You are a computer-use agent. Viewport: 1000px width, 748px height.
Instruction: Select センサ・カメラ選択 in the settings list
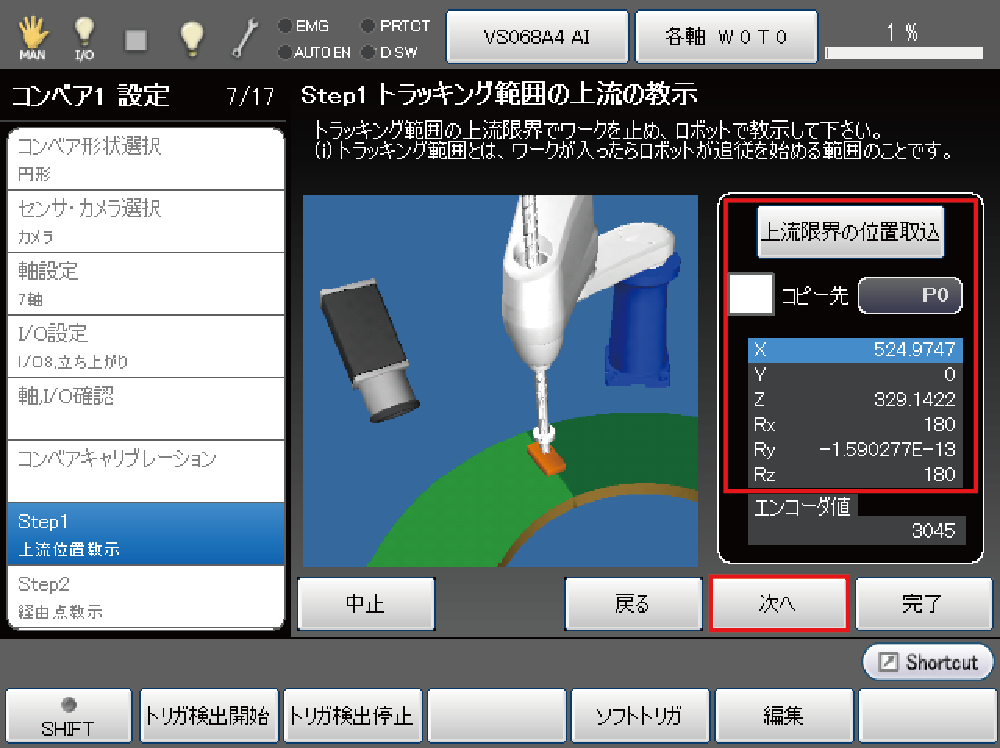146,221
